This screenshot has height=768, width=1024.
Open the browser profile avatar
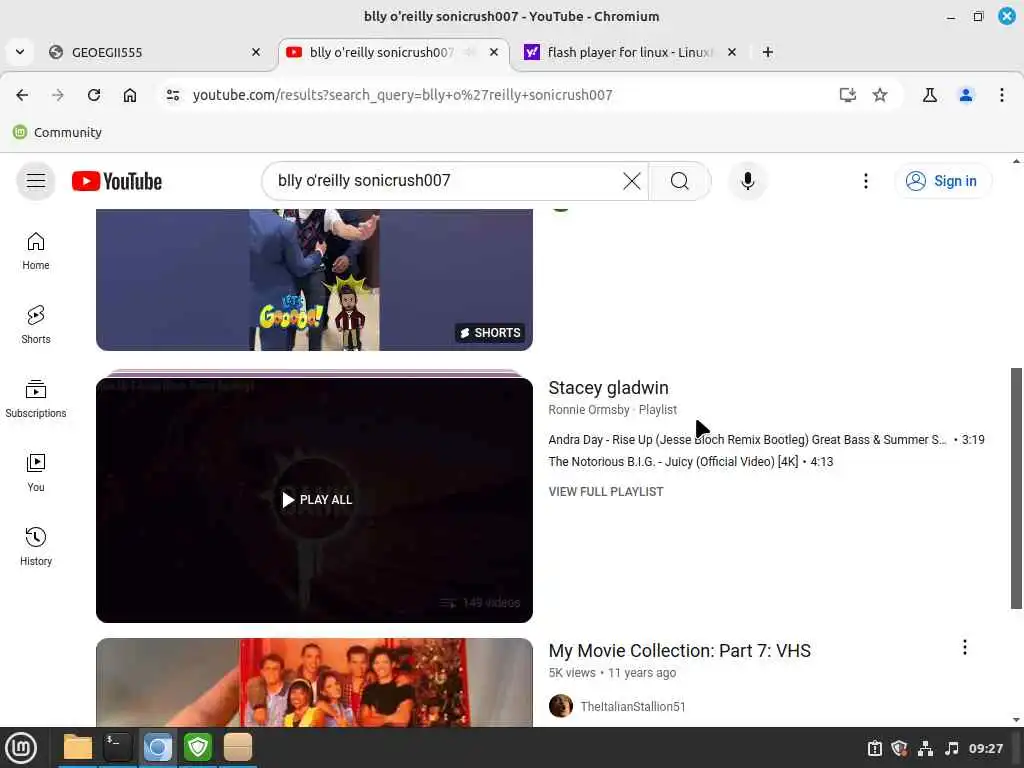click(966, 95)
